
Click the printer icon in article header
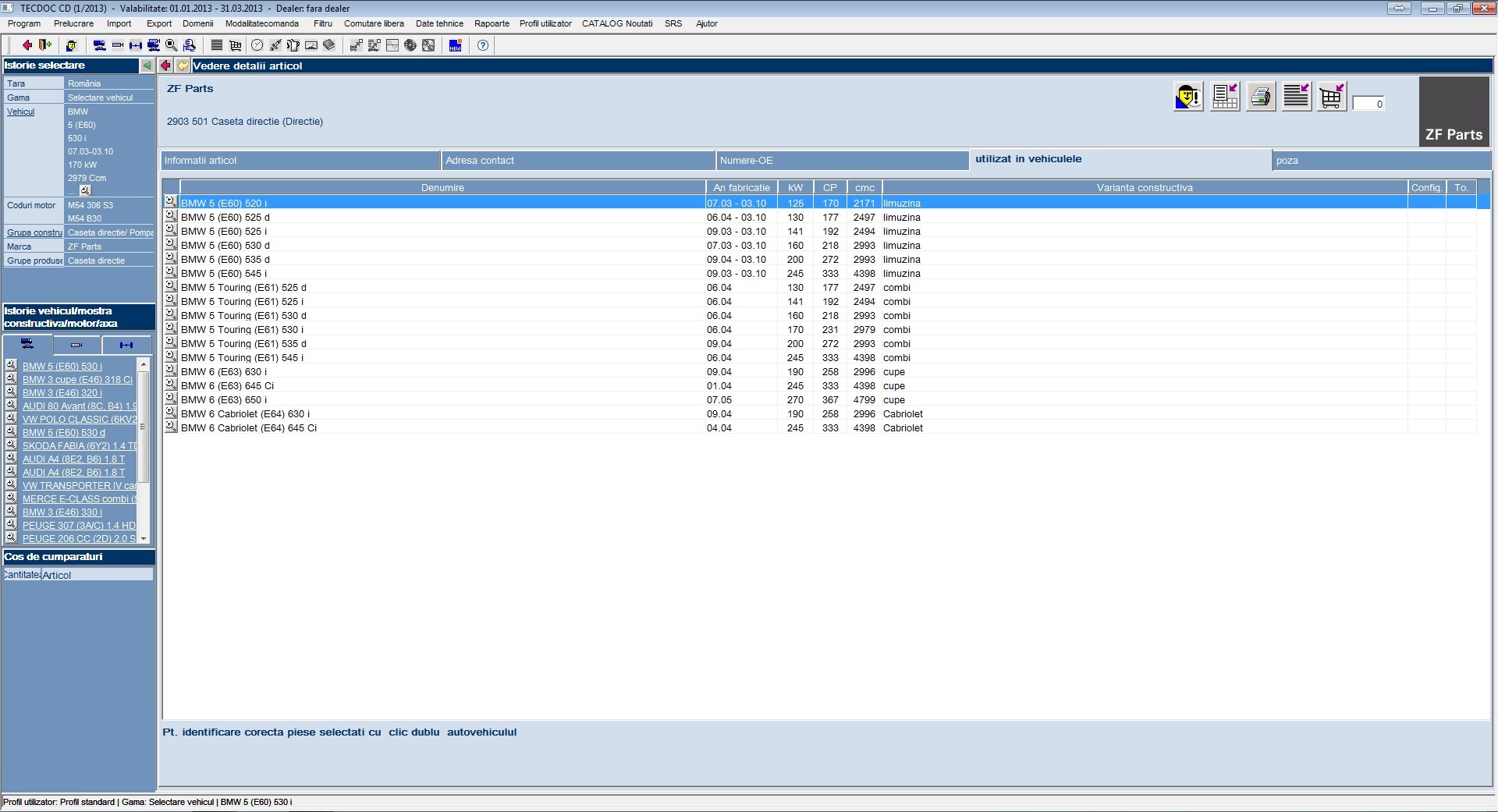pos(1260,97)
